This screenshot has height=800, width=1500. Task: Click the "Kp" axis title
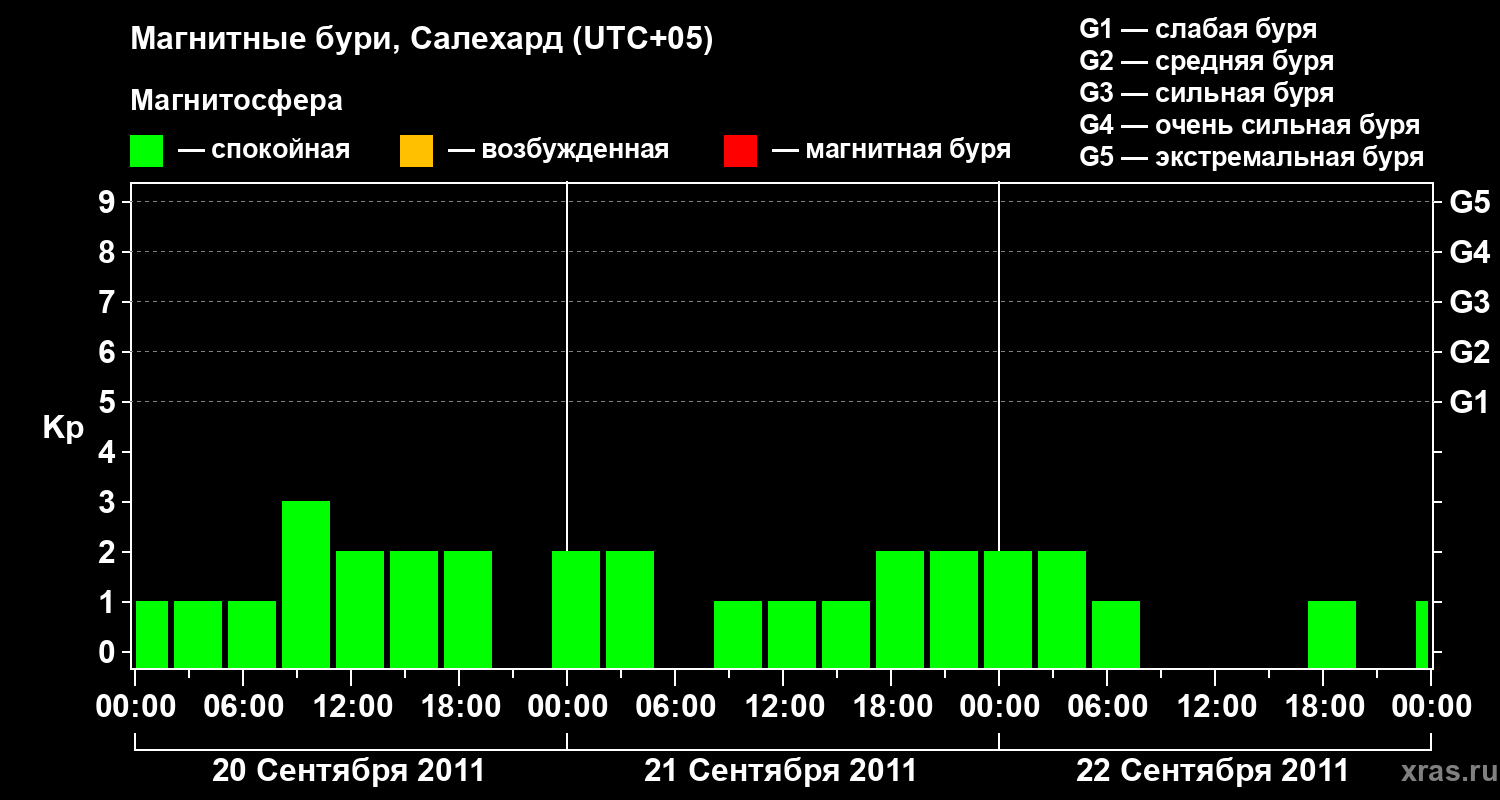tap(63, 428)
